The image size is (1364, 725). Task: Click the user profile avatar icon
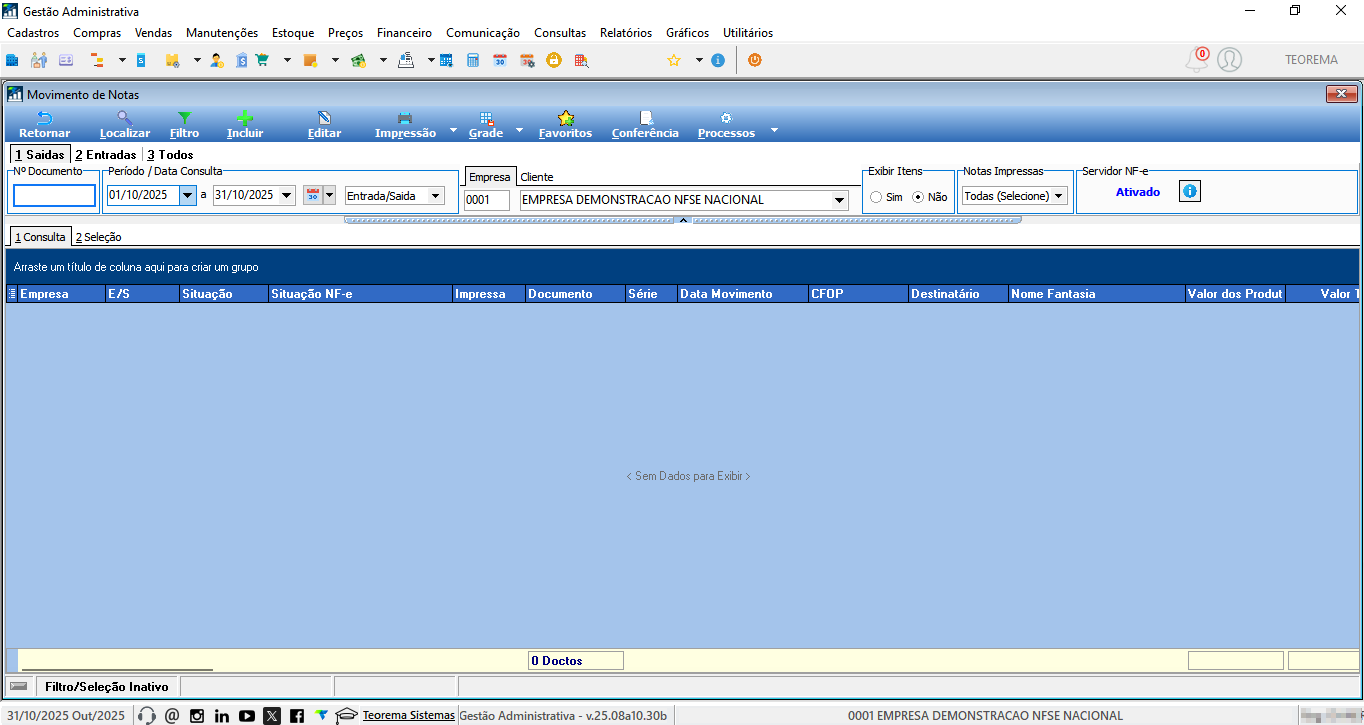(x=1230, y=60)
